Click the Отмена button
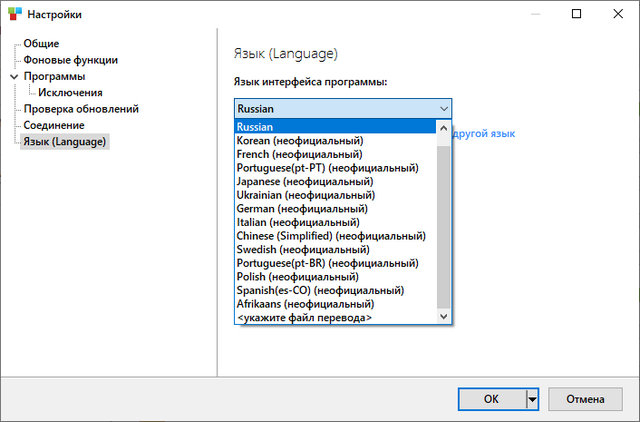This screenshot has height=422, width=640. (585, 398)
